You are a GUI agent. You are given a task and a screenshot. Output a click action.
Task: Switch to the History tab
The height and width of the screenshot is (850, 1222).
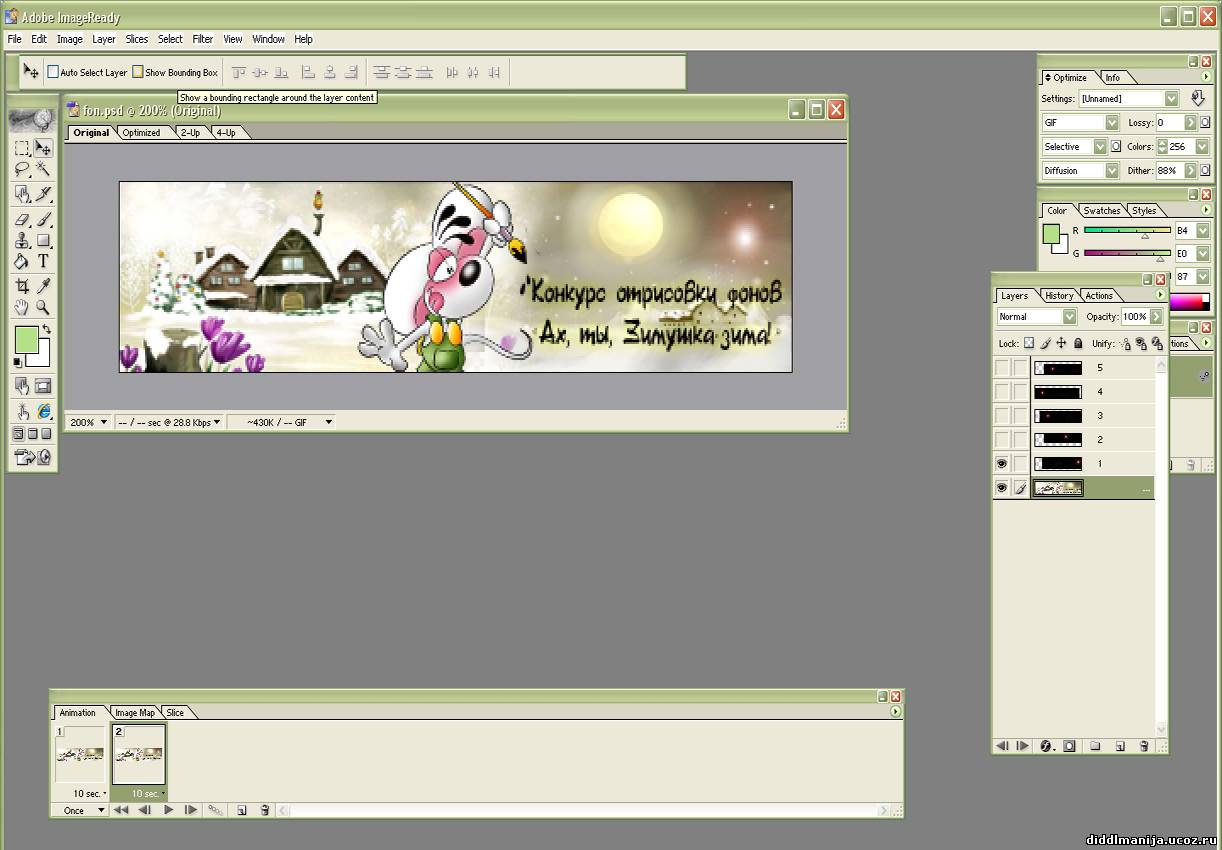1059,295
